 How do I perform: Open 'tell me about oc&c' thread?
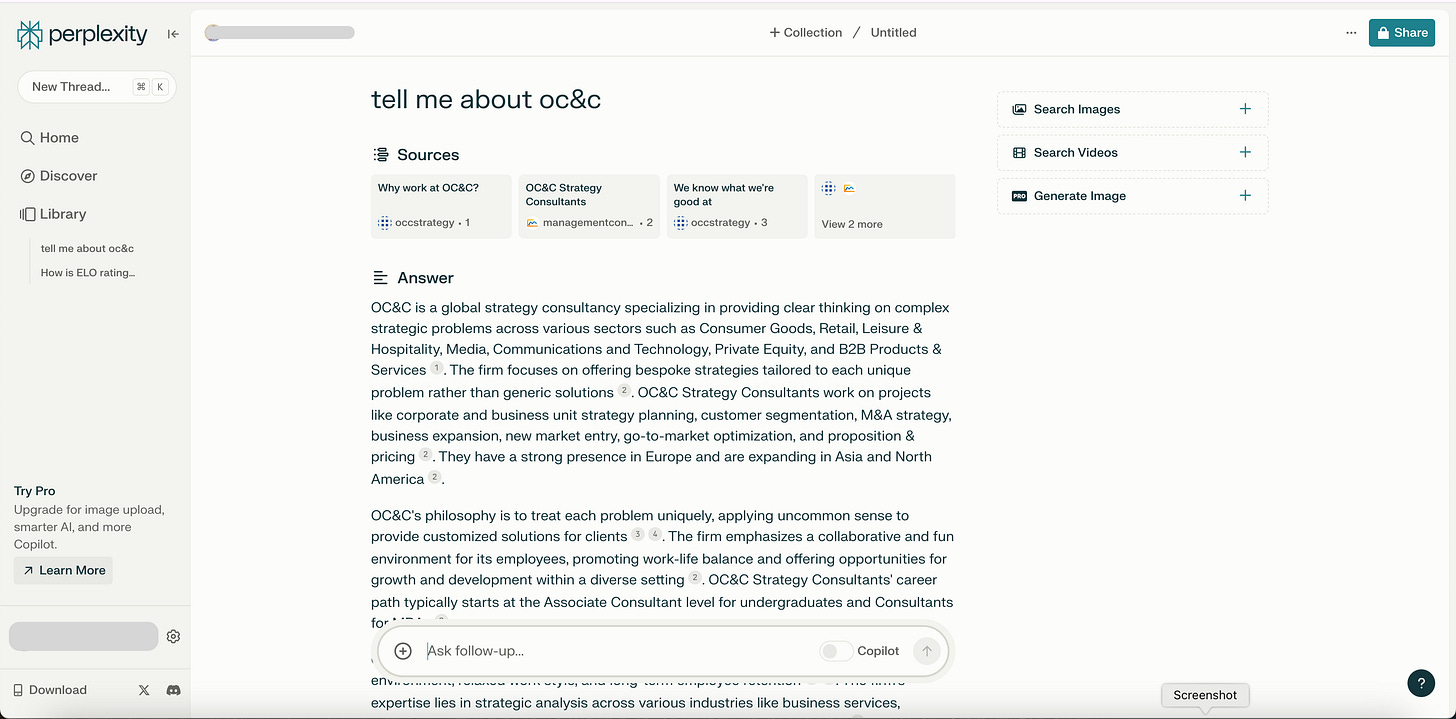(87, 248)
